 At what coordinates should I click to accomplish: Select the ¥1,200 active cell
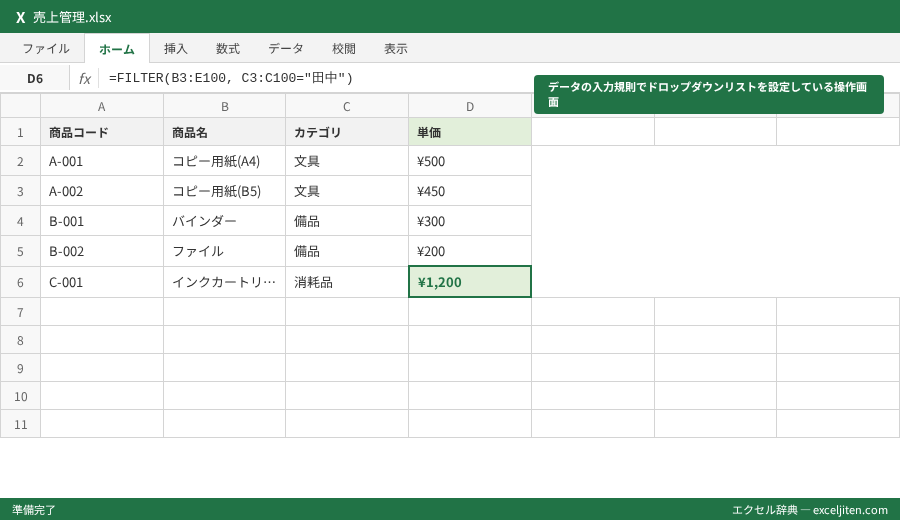(x=470, y=282)
